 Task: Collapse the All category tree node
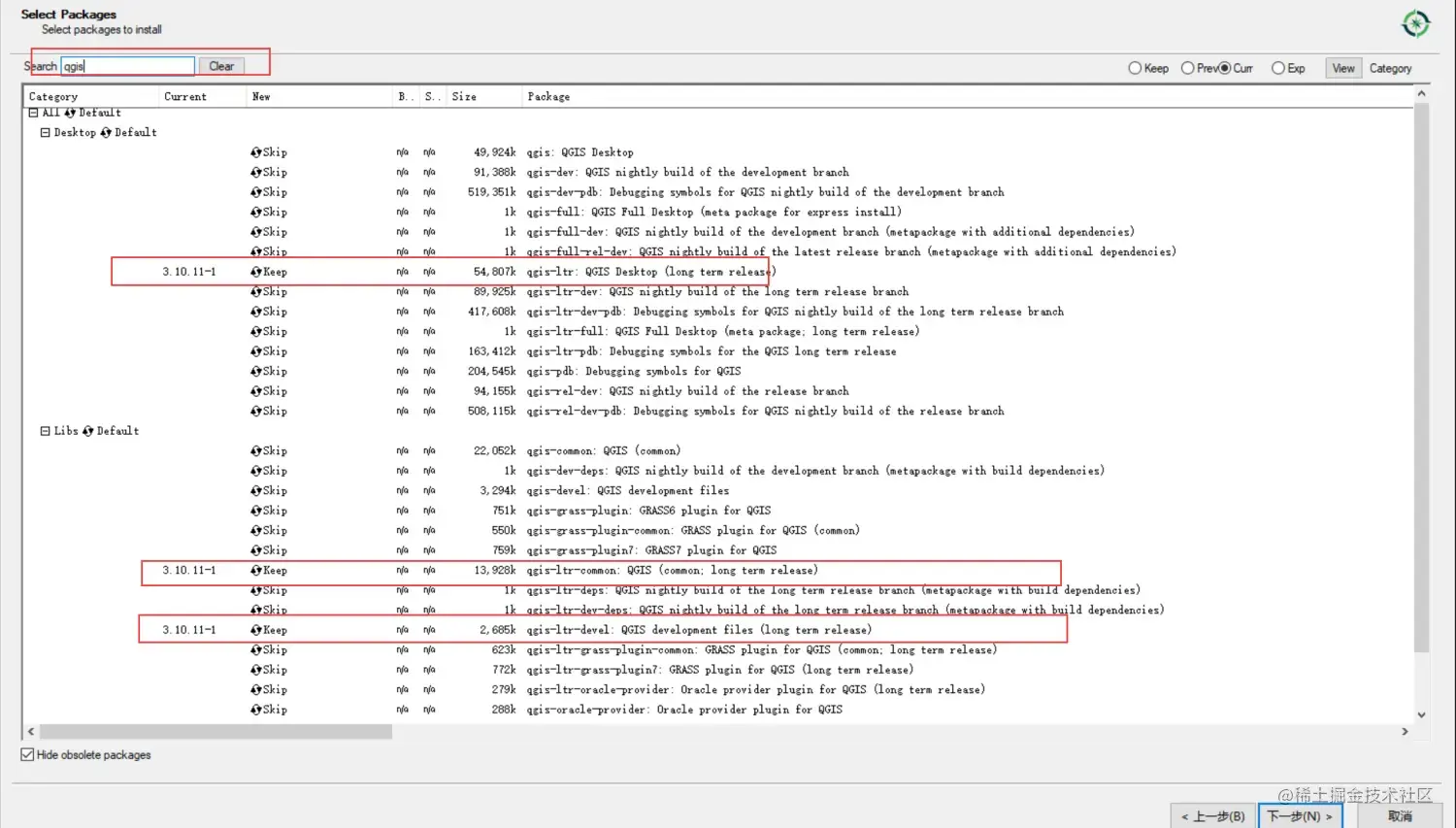(33, 113)
